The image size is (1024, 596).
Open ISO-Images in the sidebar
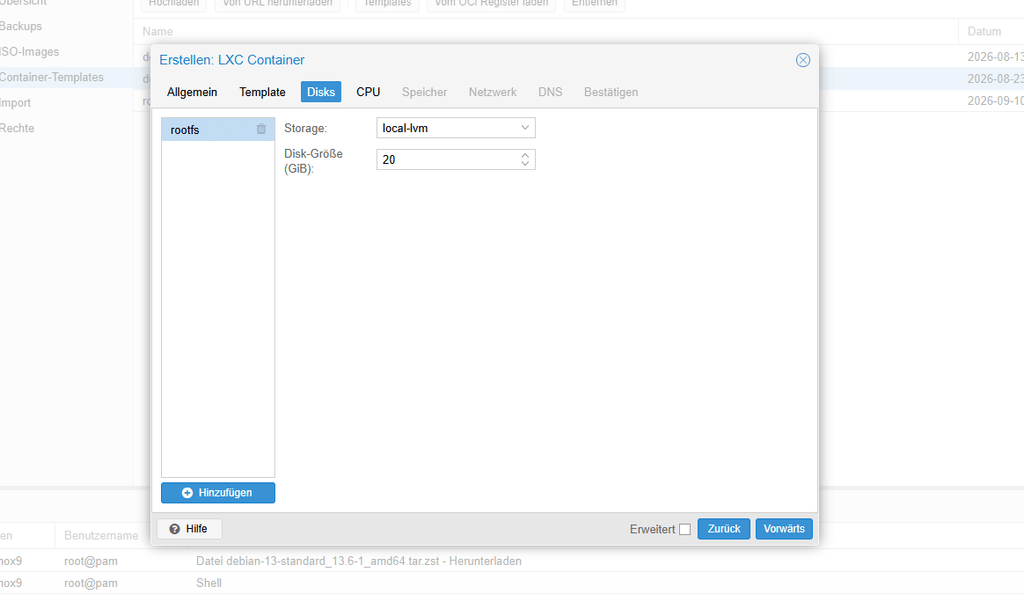(x=29, y=52)
